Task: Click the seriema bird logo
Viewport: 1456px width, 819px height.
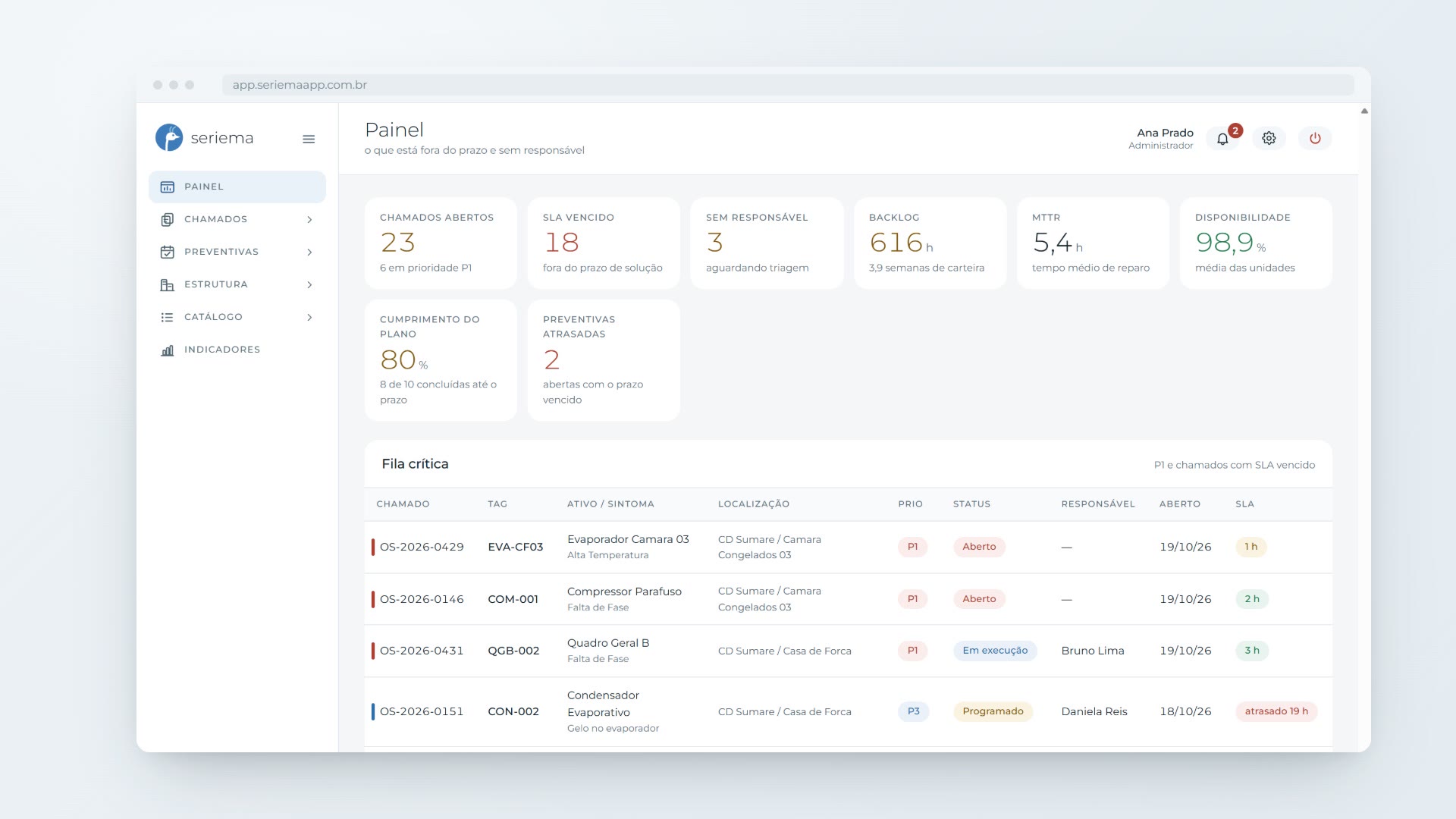Action: point(169,138)
